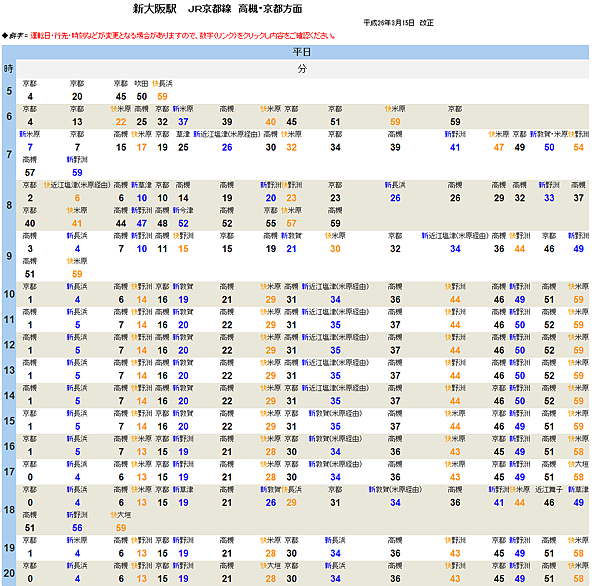Click the 時 hour column header
This screenshot has height=586, width=600.
9,69
